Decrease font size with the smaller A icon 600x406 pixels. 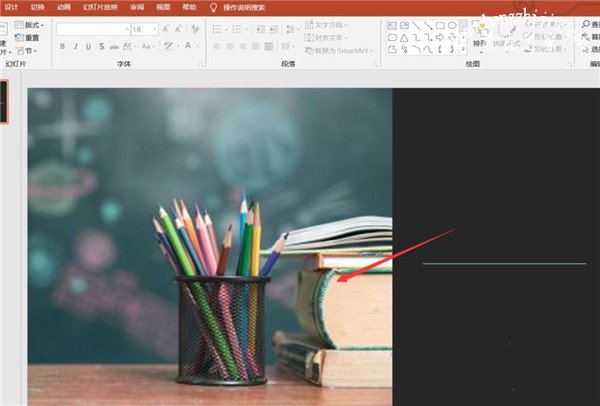[x=178, y=29]
